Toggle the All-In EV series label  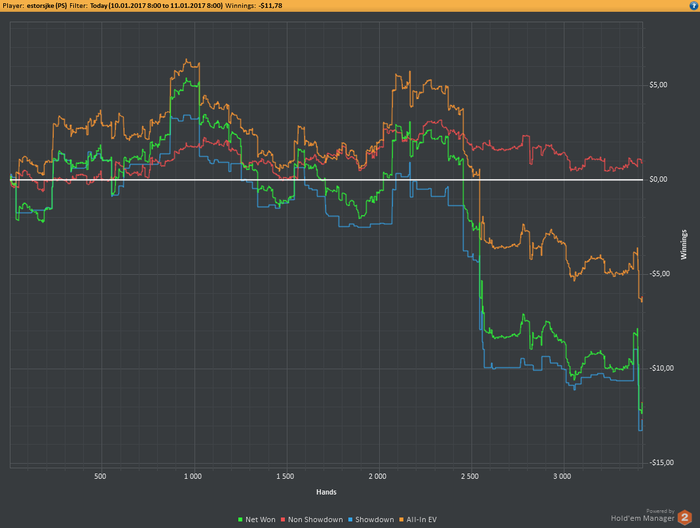[x=421, y=520]
